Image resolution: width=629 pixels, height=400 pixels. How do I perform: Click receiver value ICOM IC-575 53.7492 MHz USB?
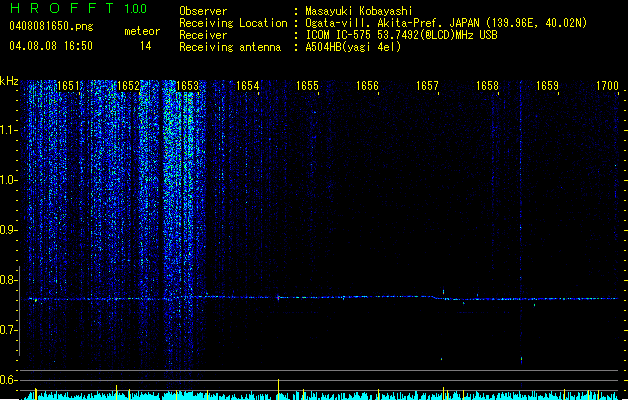(x=401, y=35)
